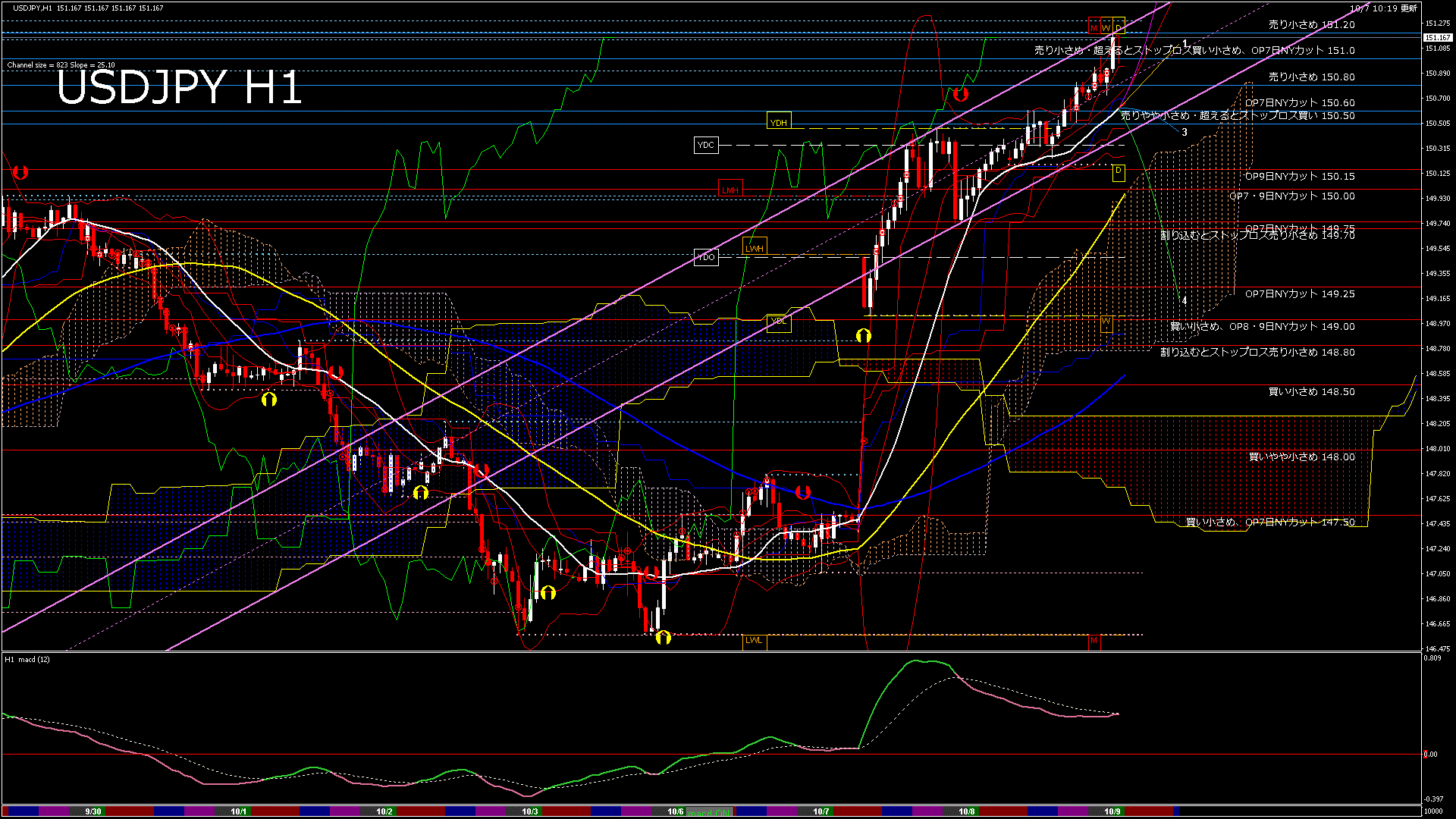Click the USDJPY,H1 chart title text
The height and width of the screenshot is (819, 1456).
pos(33,8)
